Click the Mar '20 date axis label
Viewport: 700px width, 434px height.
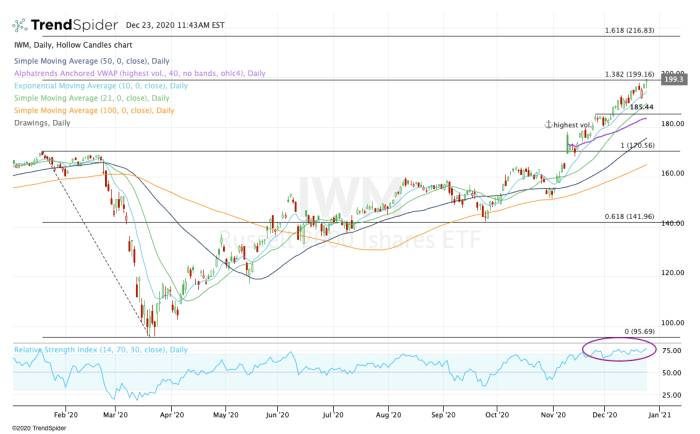coord(115,415)
